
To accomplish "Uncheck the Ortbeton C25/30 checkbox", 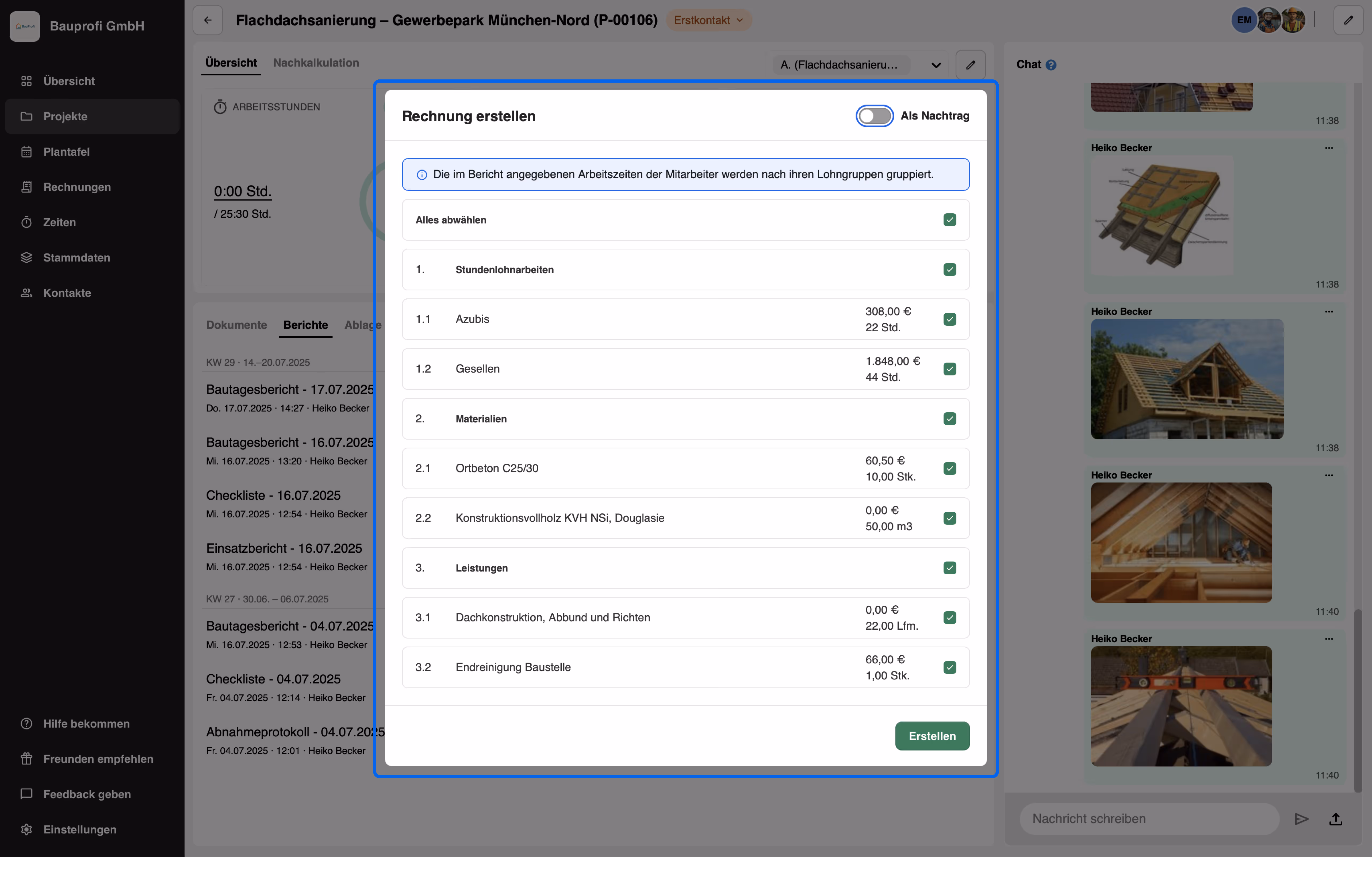I will (x=949, y=468).
